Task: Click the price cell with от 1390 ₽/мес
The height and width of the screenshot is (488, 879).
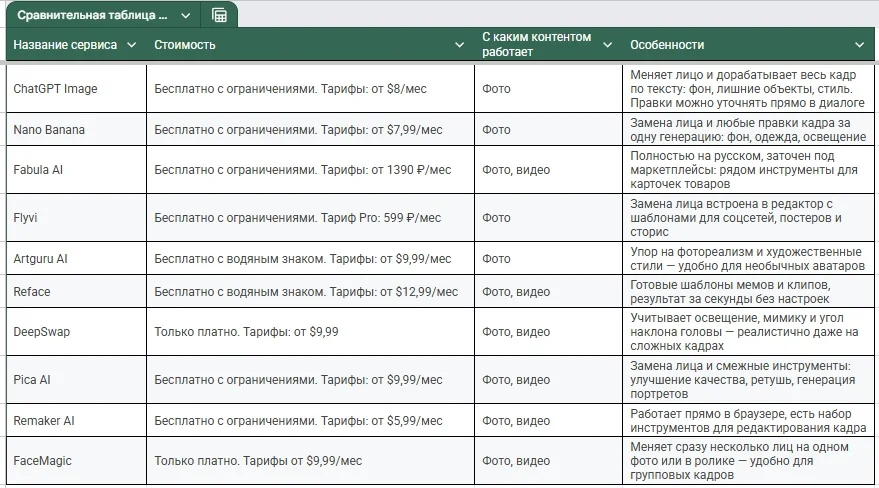Action: click(311, 170)
